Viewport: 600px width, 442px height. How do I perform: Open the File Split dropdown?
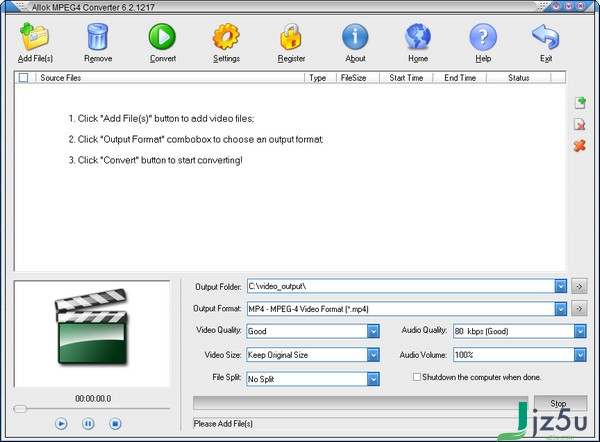(x=373, y=379)
